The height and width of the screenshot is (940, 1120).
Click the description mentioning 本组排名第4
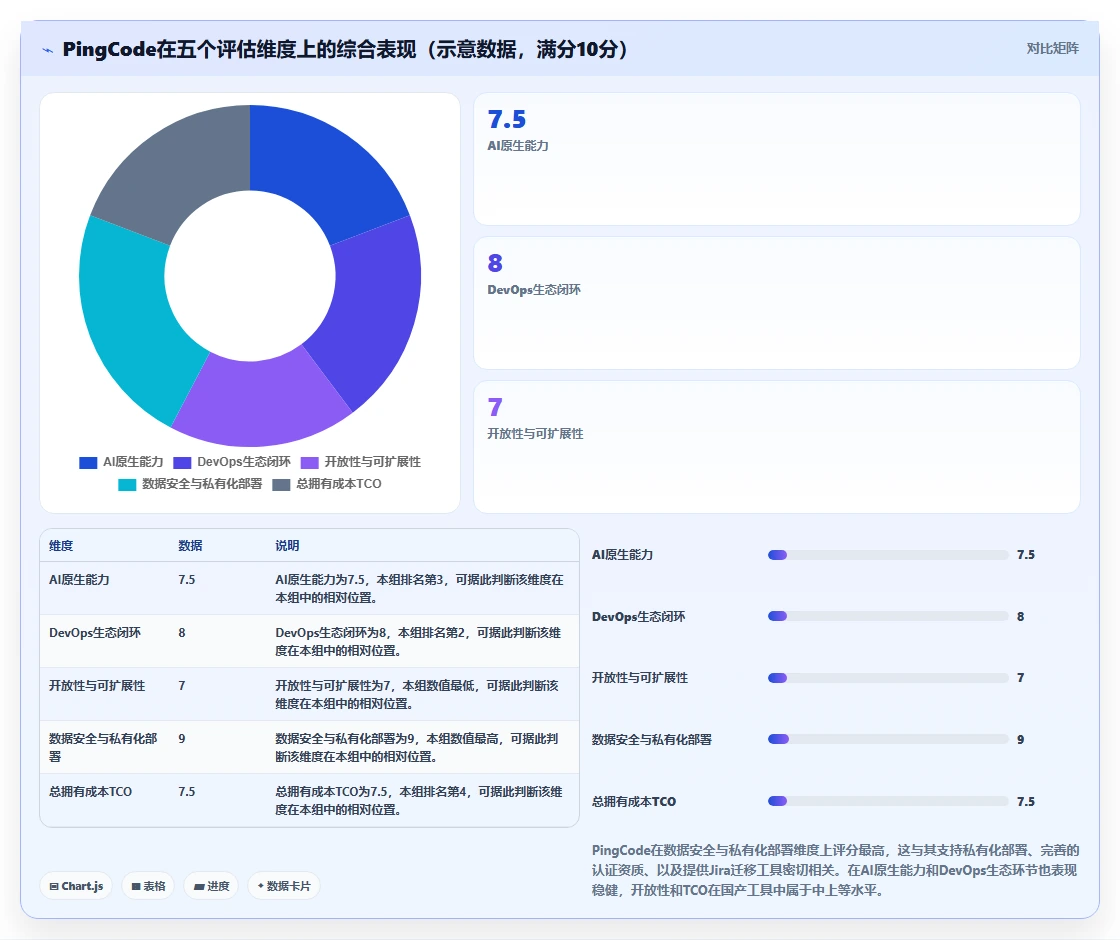tap(419, 801)
